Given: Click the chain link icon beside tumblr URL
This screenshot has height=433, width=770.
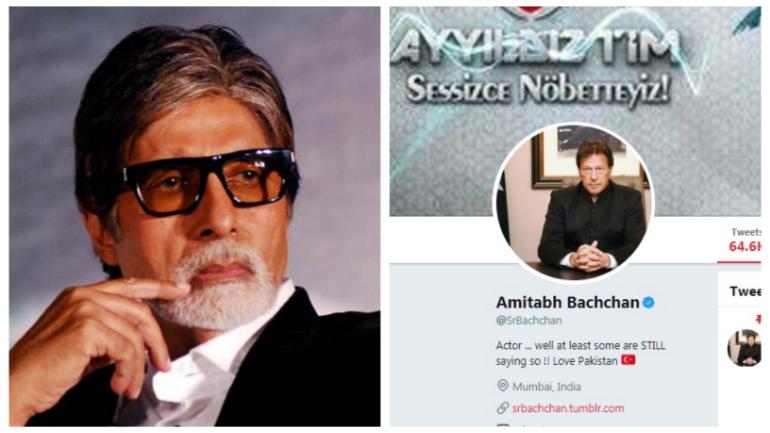Looking at the screenshot, I should tap(502, 408).
